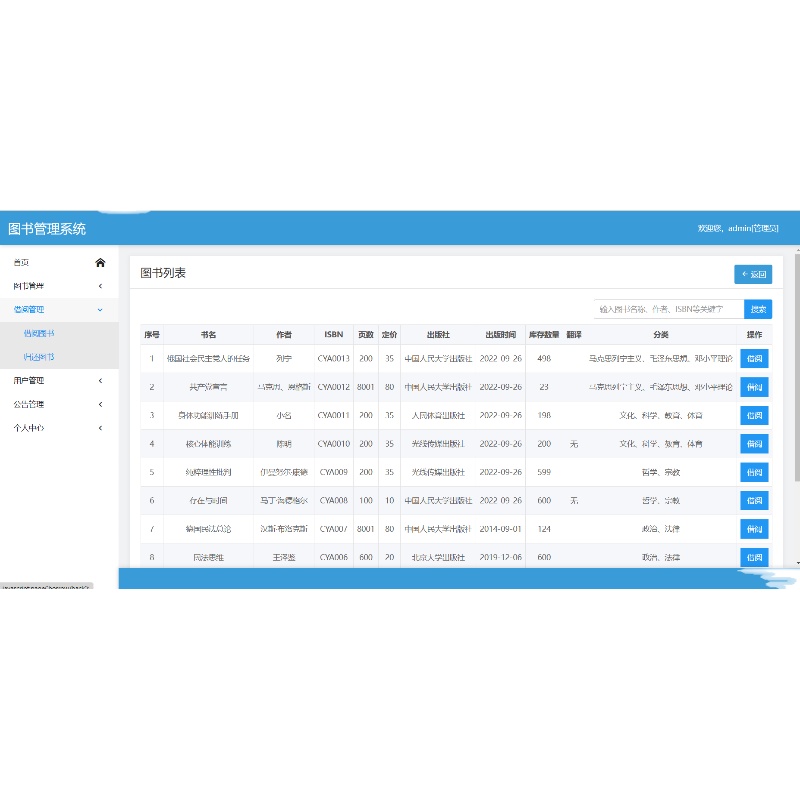Click publisher cell 北京大学出版社
The width and height of the screenshot is (800, 800).
(x=438, y=557)
